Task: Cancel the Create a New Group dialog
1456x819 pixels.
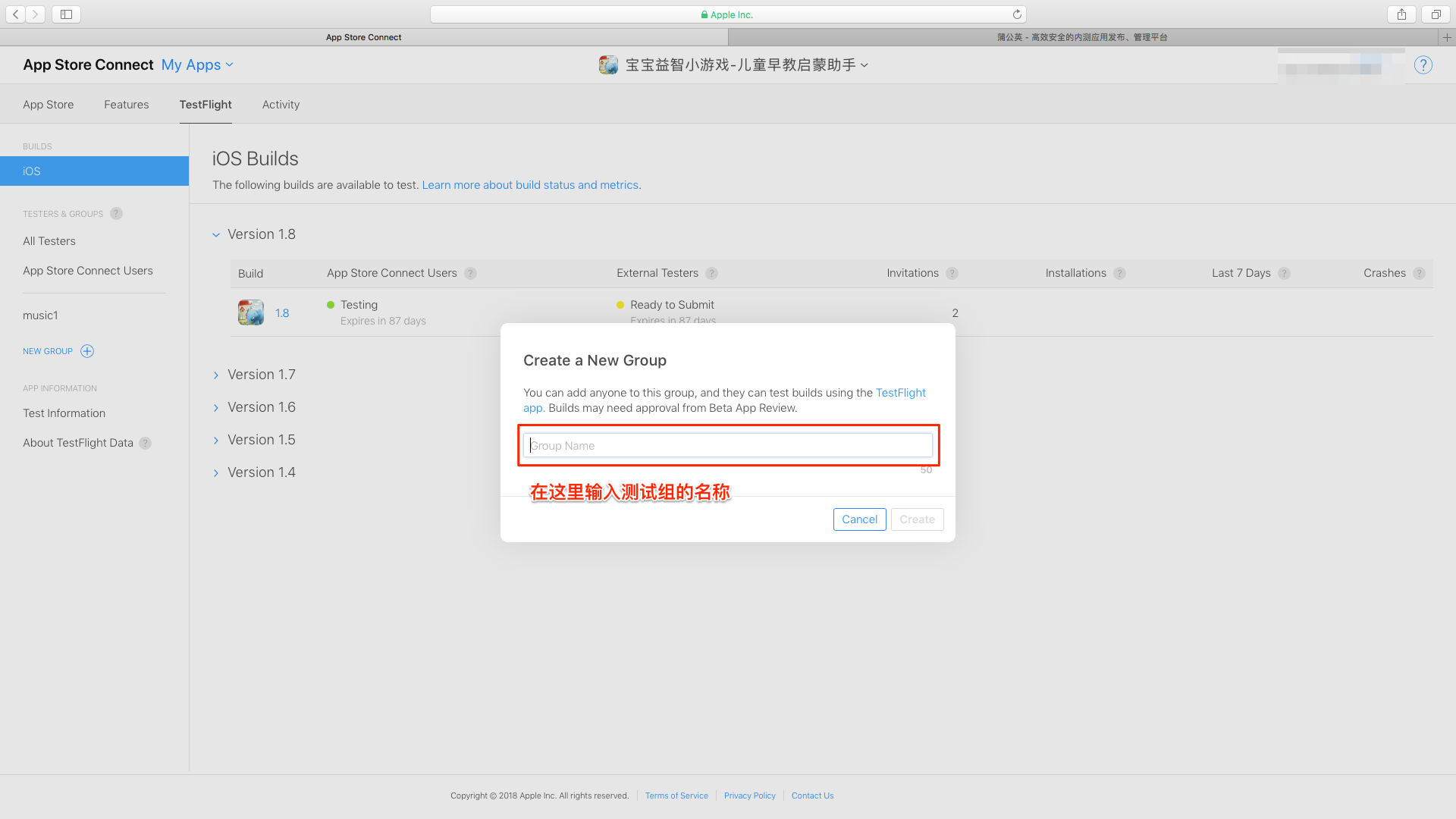Action: coord(859,519)
